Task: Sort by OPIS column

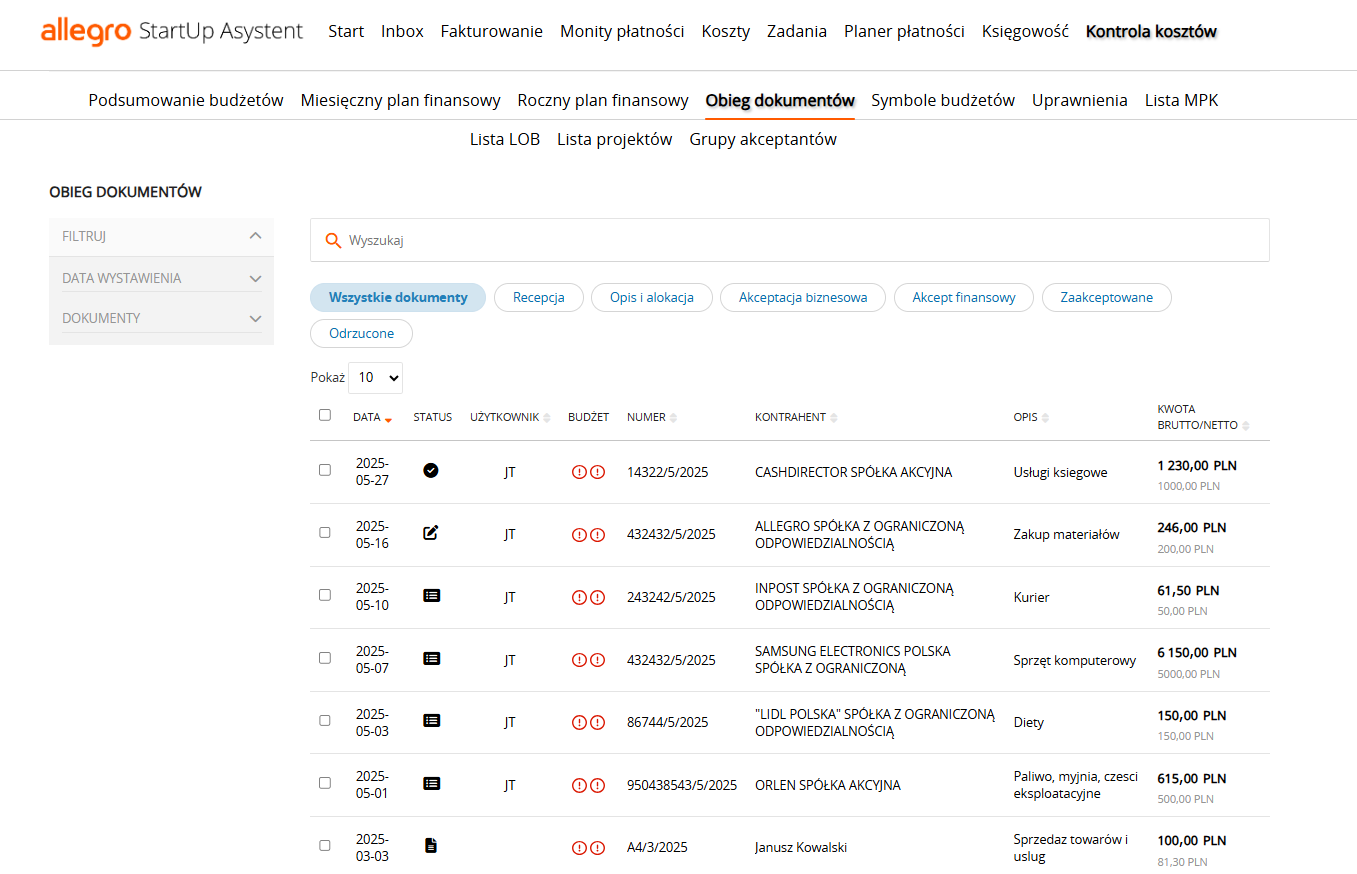Action: pyautogui.click(x=1045, y=418)
